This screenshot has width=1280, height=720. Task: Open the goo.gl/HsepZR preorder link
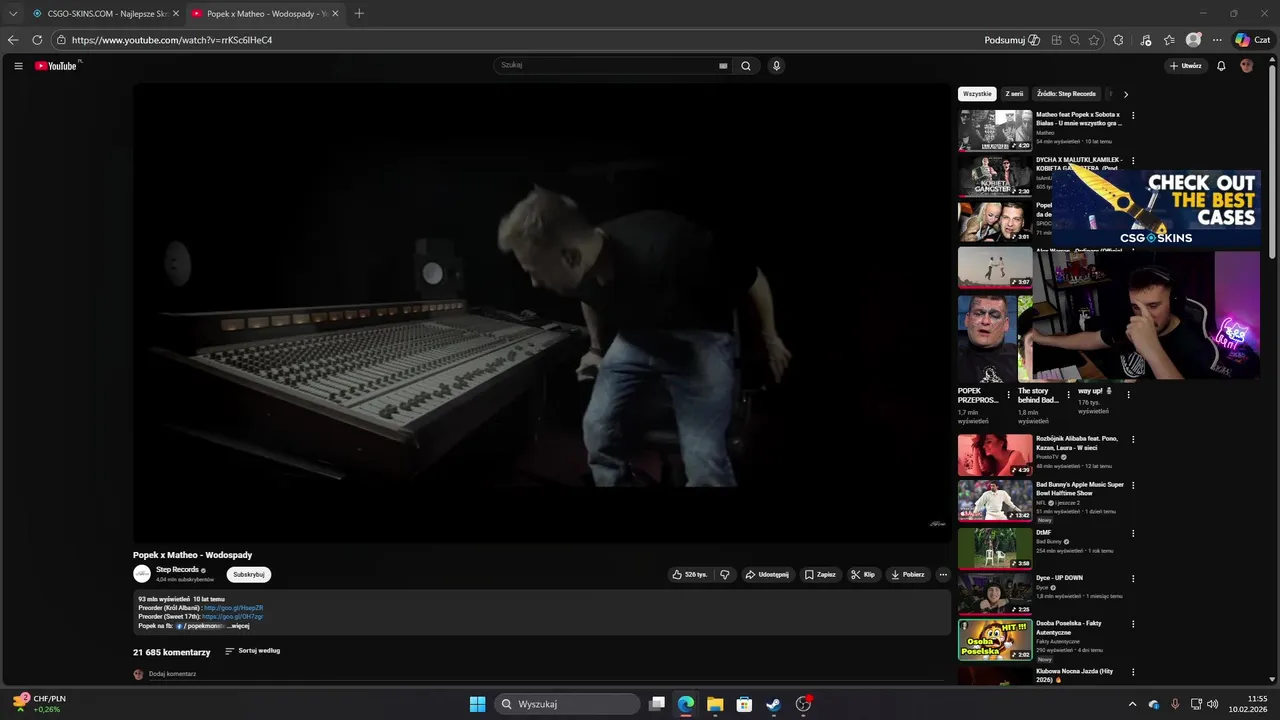[x=234, y=608]
